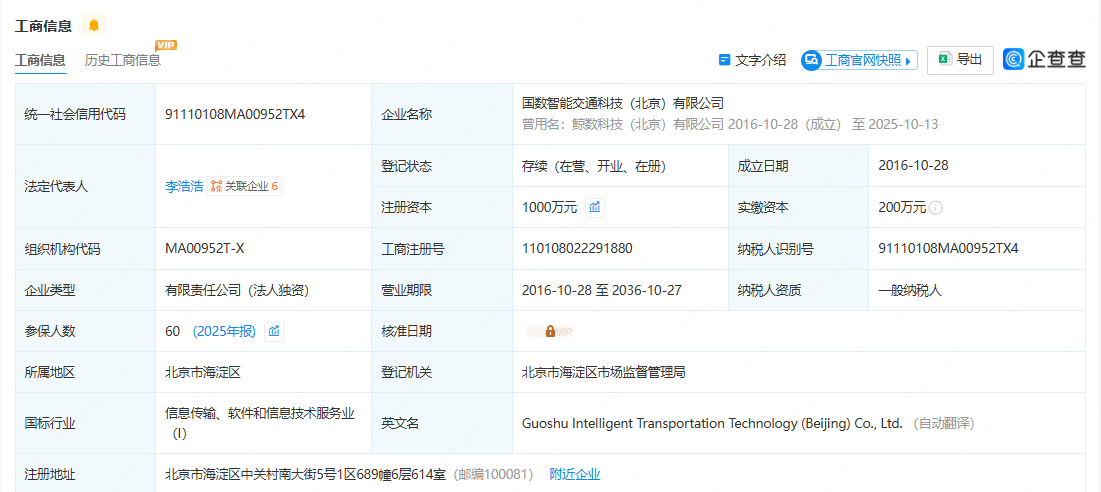Click registration number 110108022291880
1101x492 pixels.
pyautogui.click(x=577, y=248)
